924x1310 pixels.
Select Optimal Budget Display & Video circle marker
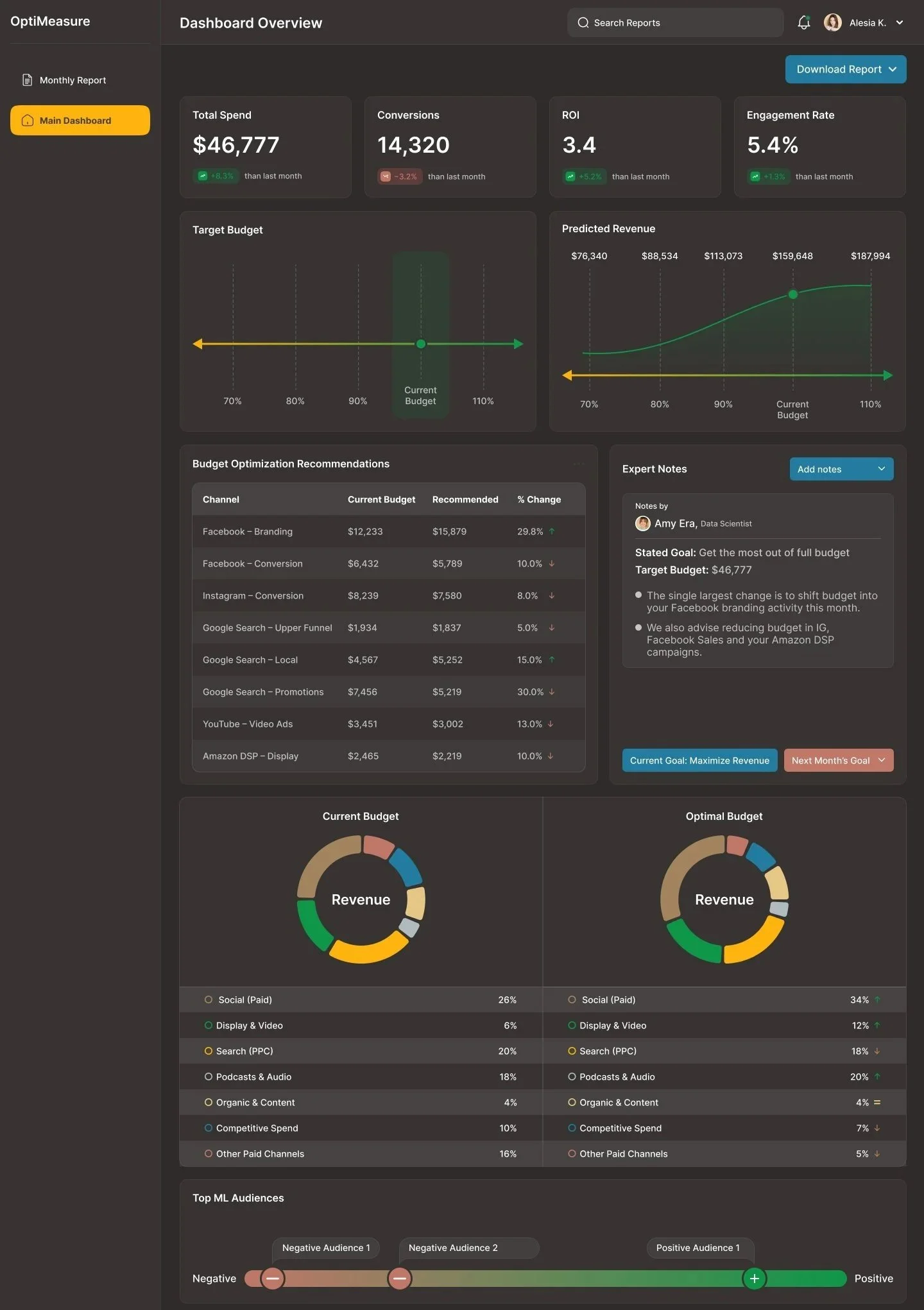click(572, 1025)
